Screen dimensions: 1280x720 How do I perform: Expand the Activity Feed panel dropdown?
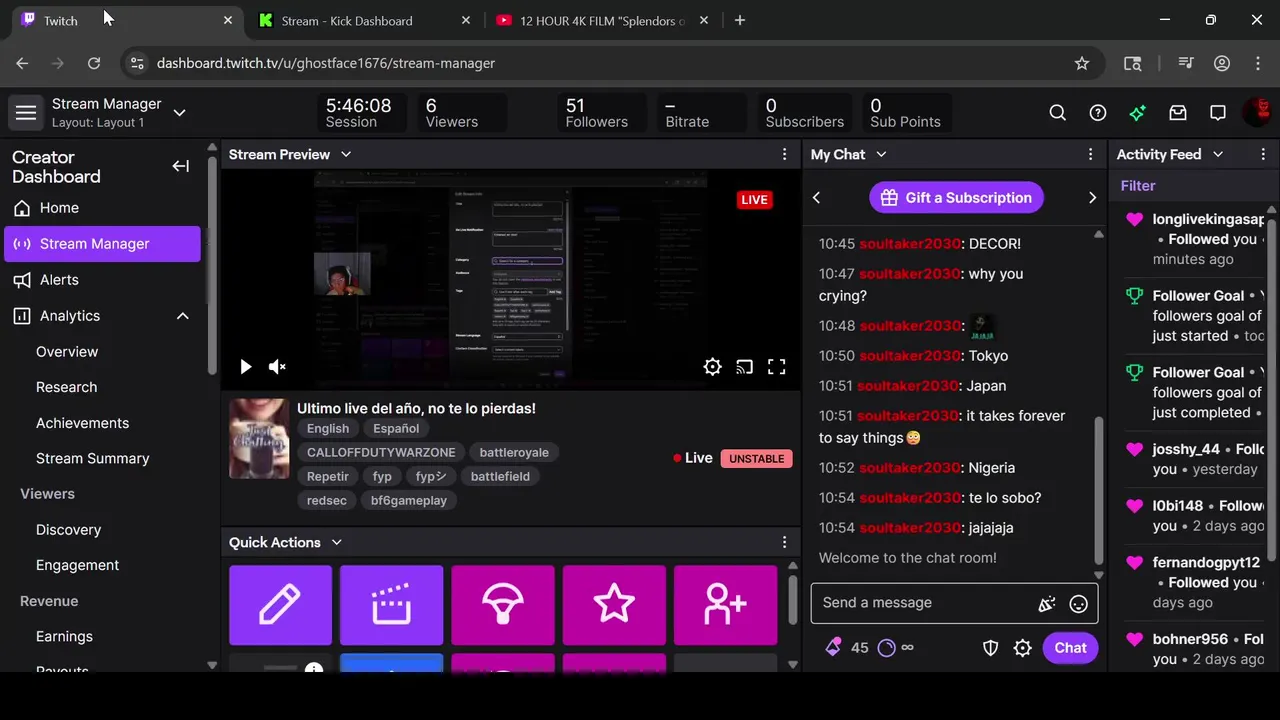(1218, 154)
